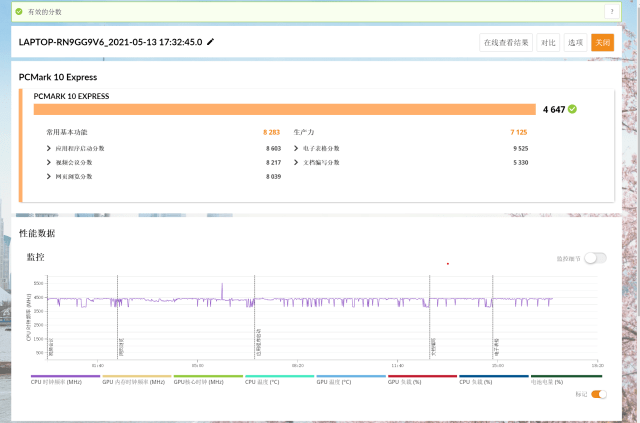Screen dimensions: 640x423
Task: Open the 选项 options button
Action: pos(575,42)
